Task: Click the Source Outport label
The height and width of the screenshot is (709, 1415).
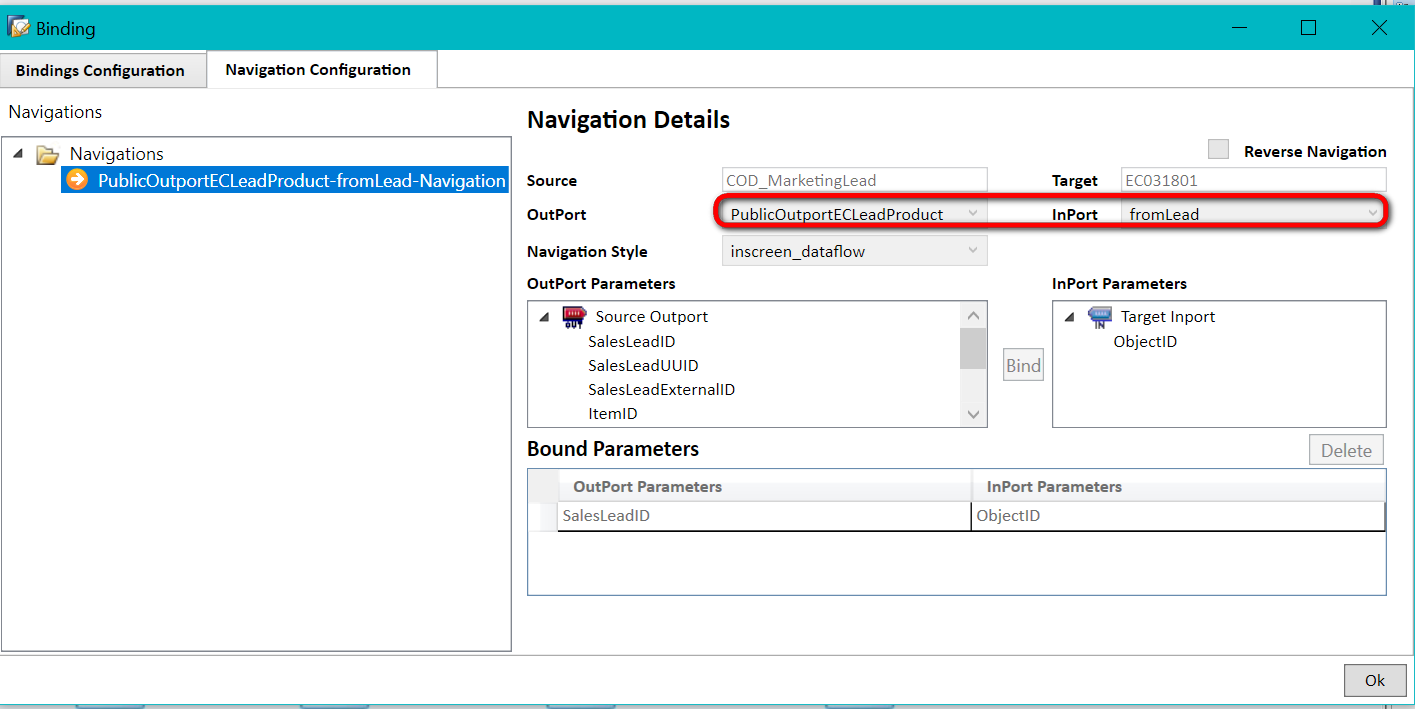Action: click(652, 317)
